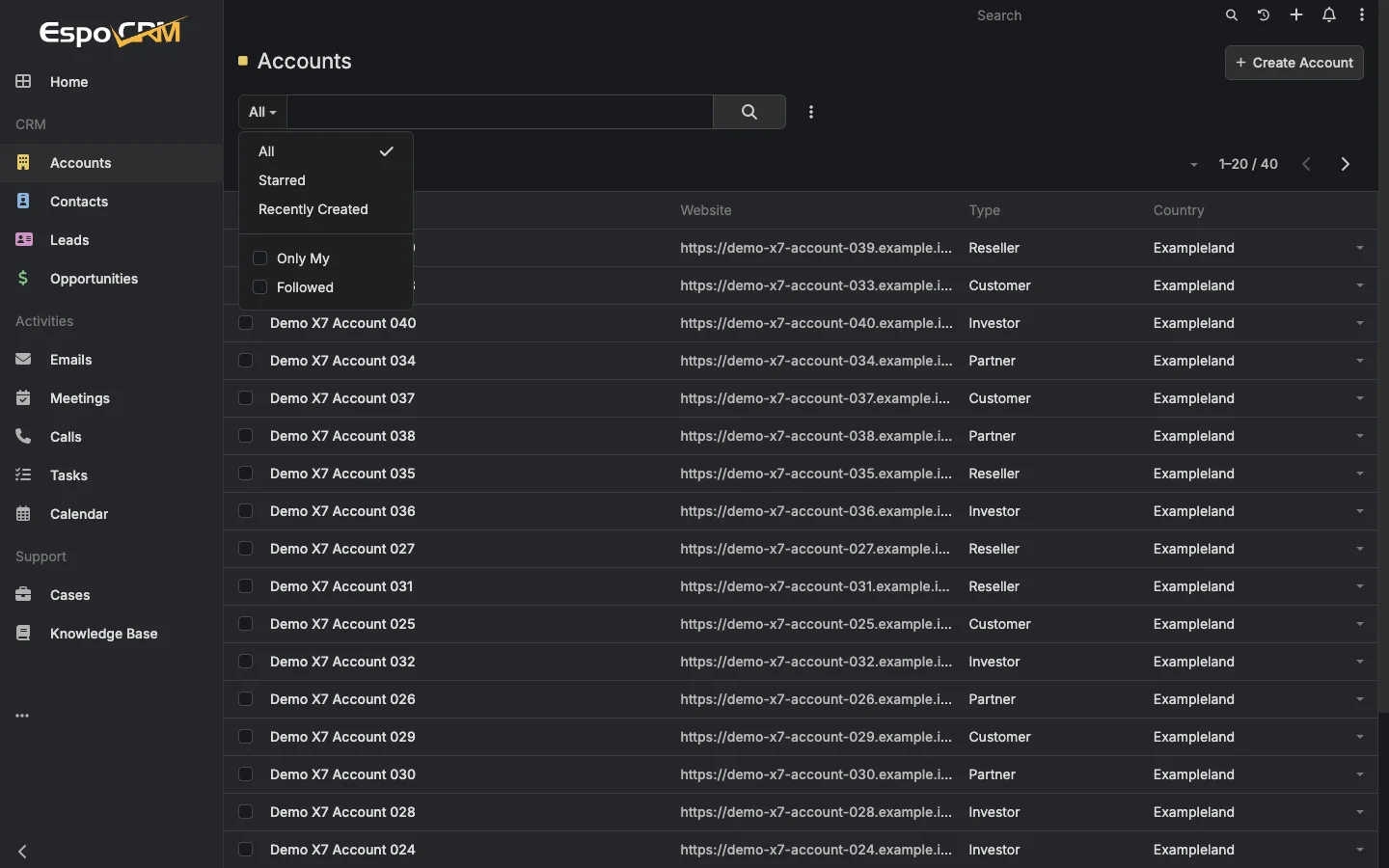This screenshot has width=1389, height=868.
Task: Sort by the Type column header
Action: tap(984, 210)
